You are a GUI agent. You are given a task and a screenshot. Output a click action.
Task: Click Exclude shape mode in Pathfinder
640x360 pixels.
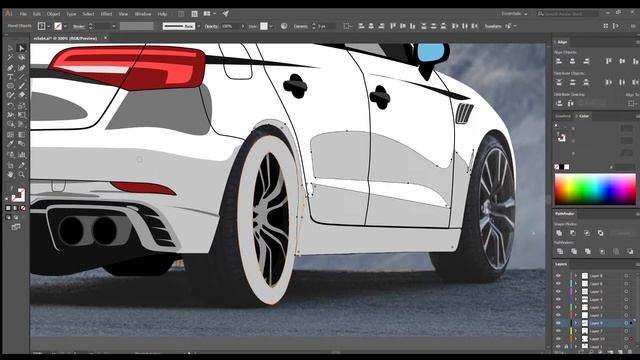coord(600,233)
